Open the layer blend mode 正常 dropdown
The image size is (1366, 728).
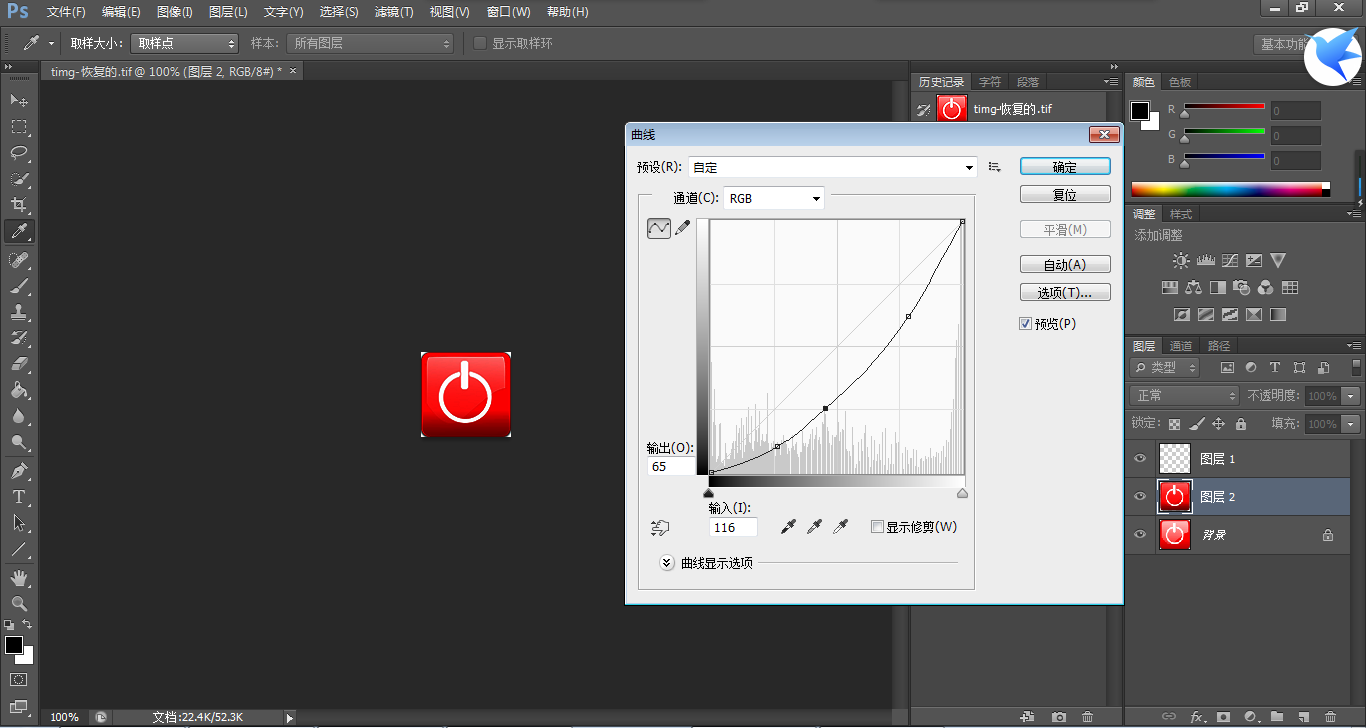(x=1185, y=396)
